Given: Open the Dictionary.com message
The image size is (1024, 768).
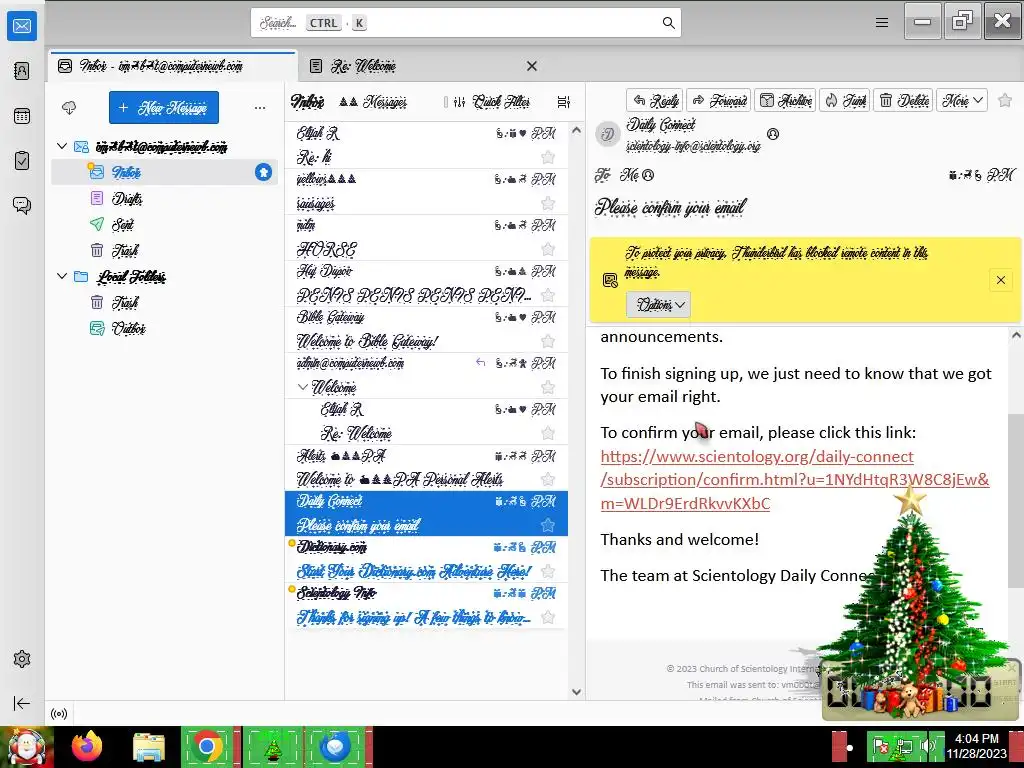Looking at the screenshot, I should coord(426,560).
